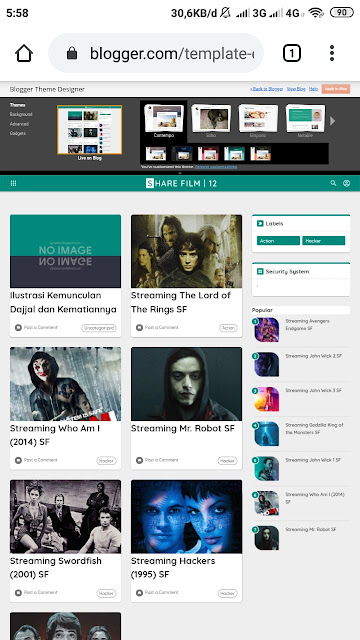
Task: Open popular post Streaming John Wick 3 SF
Action: (x=313, y=391)
